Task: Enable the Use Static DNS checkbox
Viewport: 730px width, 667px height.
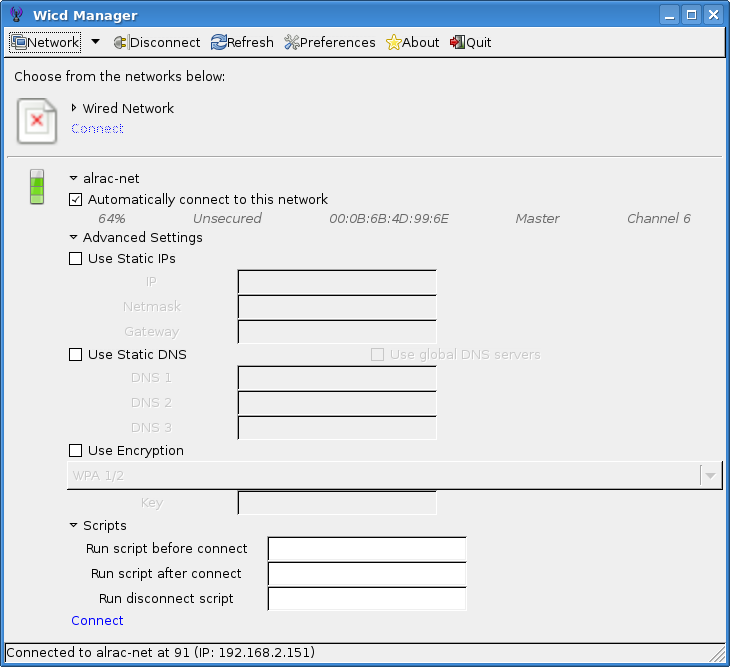Action: click(x=75, y=355)
